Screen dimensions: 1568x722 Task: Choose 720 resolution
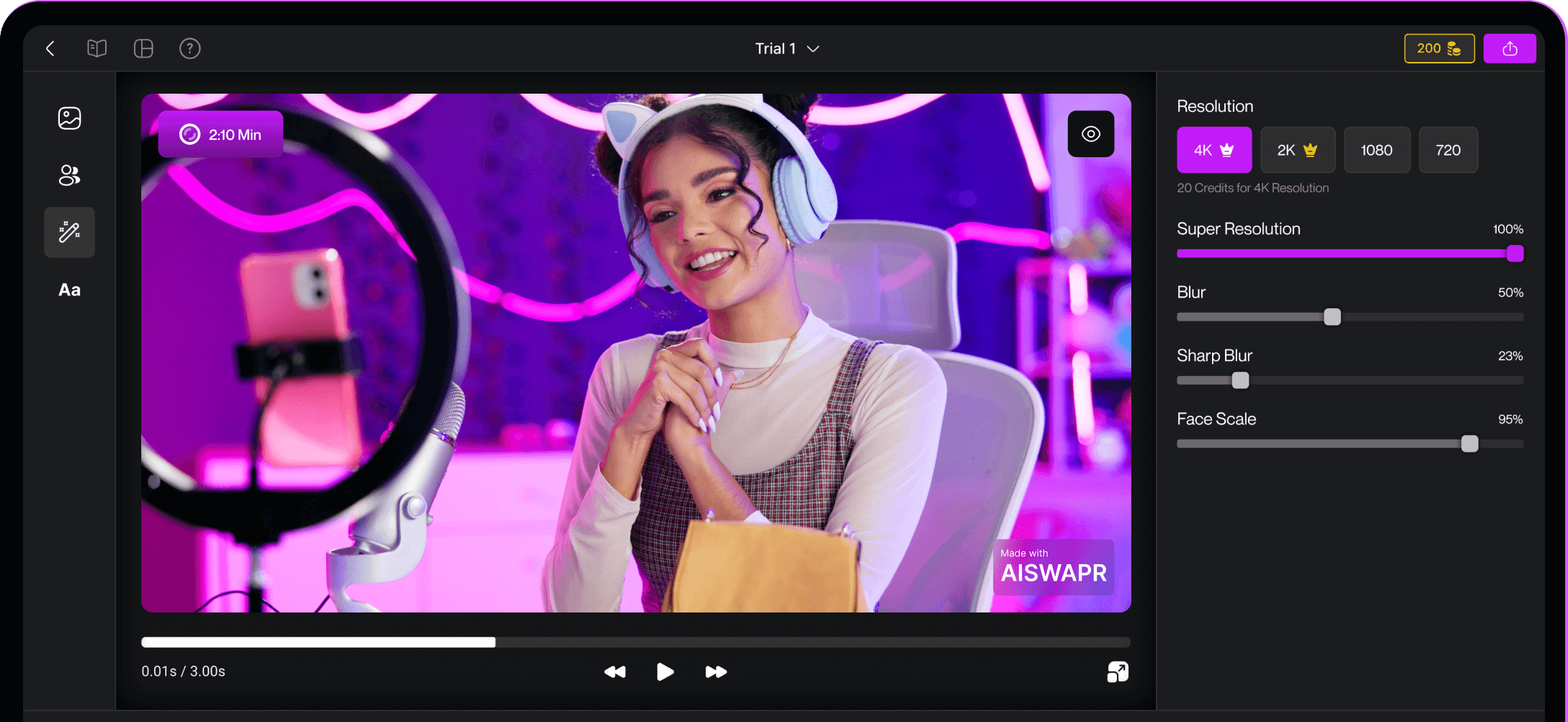click(x=1448, y=150)
